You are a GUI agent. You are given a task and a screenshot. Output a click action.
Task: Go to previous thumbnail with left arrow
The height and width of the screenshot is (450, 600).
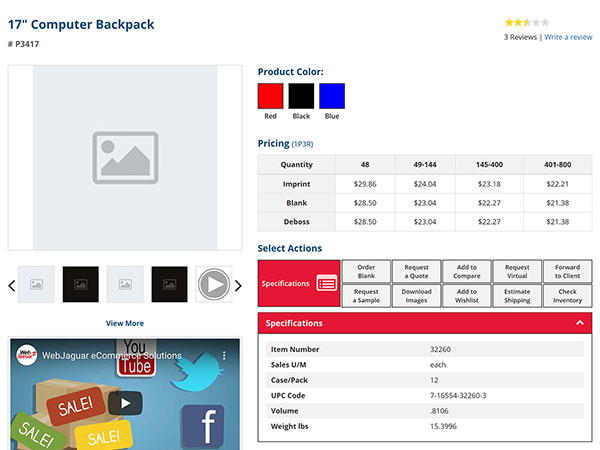click(x=12, y=286)
